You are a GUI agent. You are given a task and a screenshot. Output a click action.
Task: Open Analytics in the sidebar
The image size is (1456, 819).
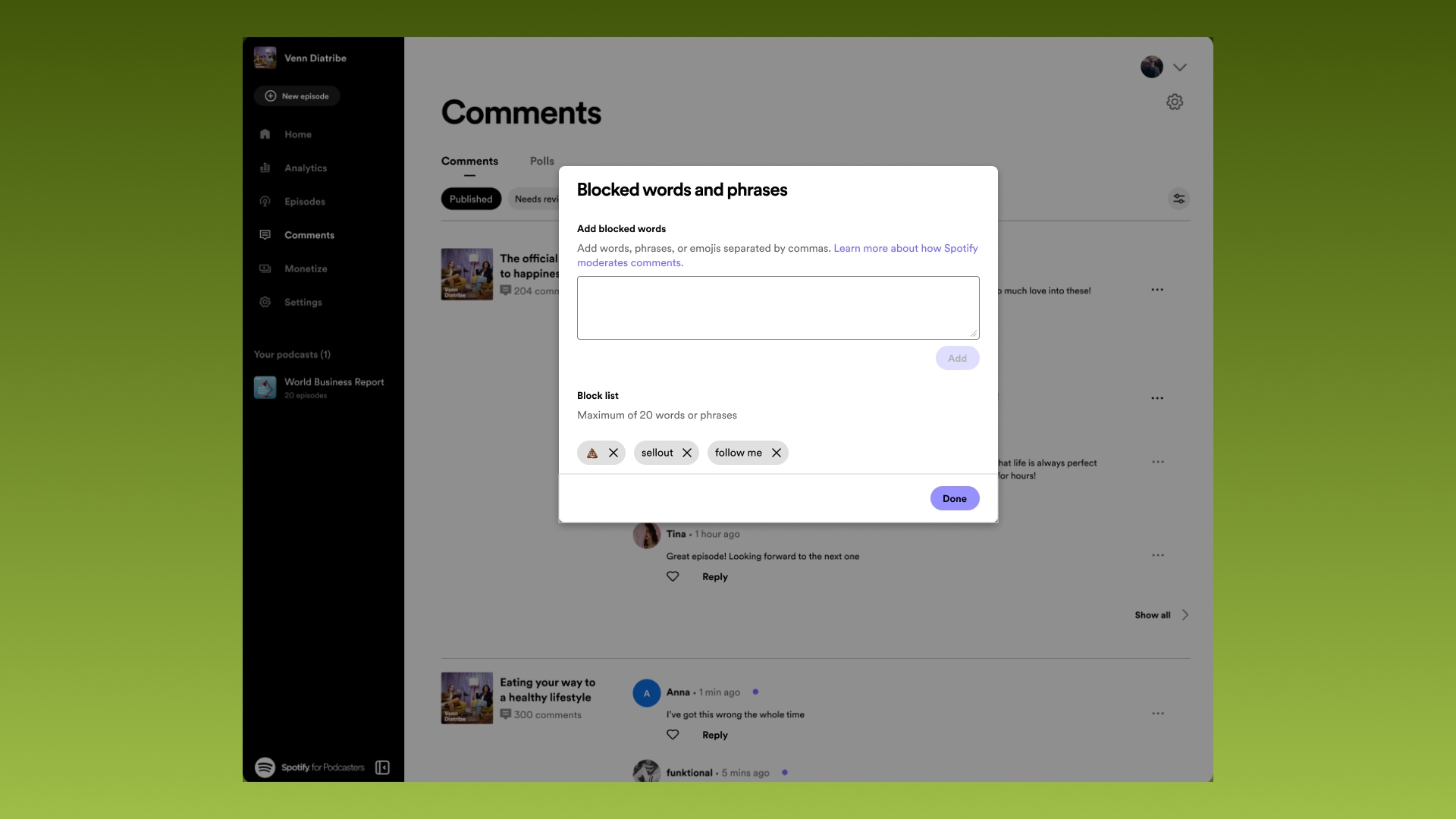coord(306,168)
